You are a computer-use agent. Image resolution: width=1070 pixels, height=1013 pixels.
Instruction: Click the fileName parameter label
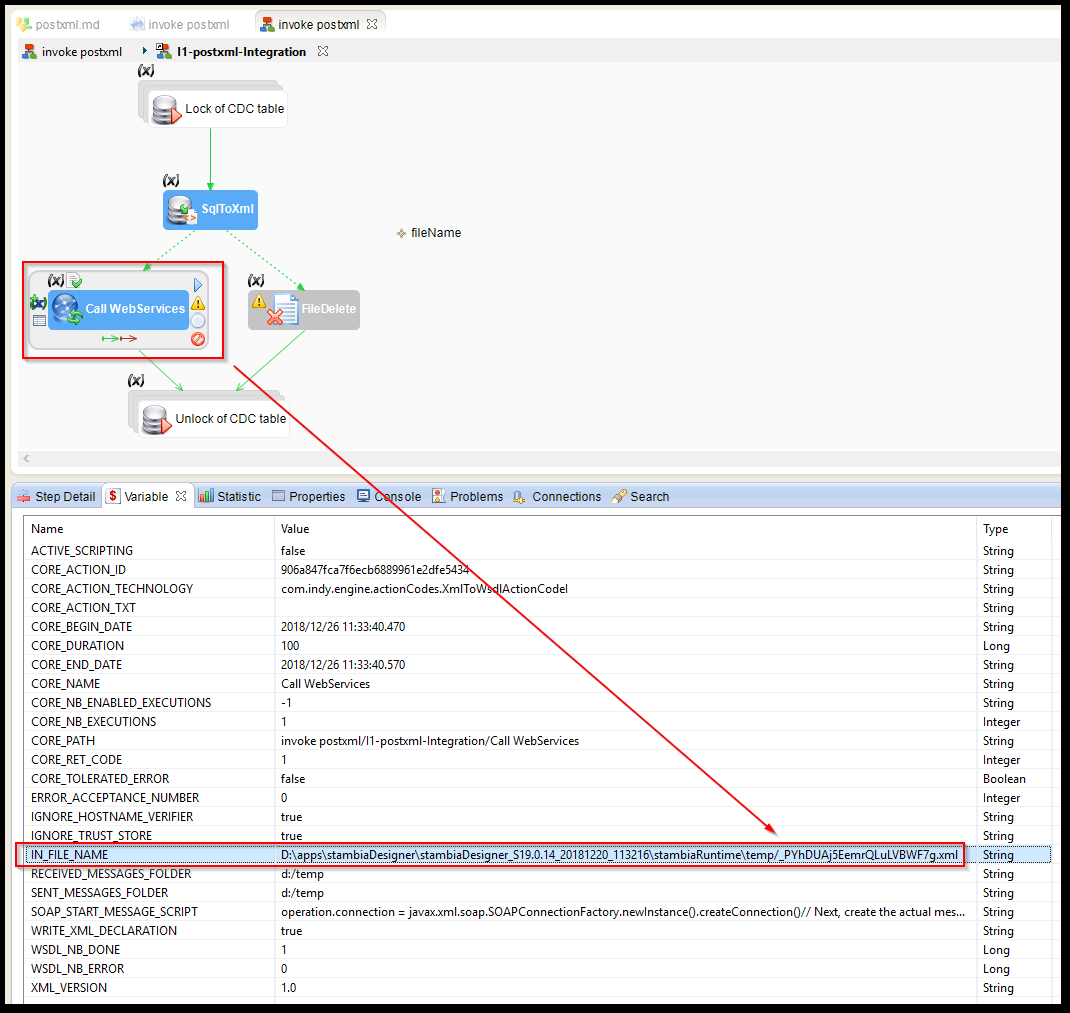pyautogui.click(x=435, y=232)
